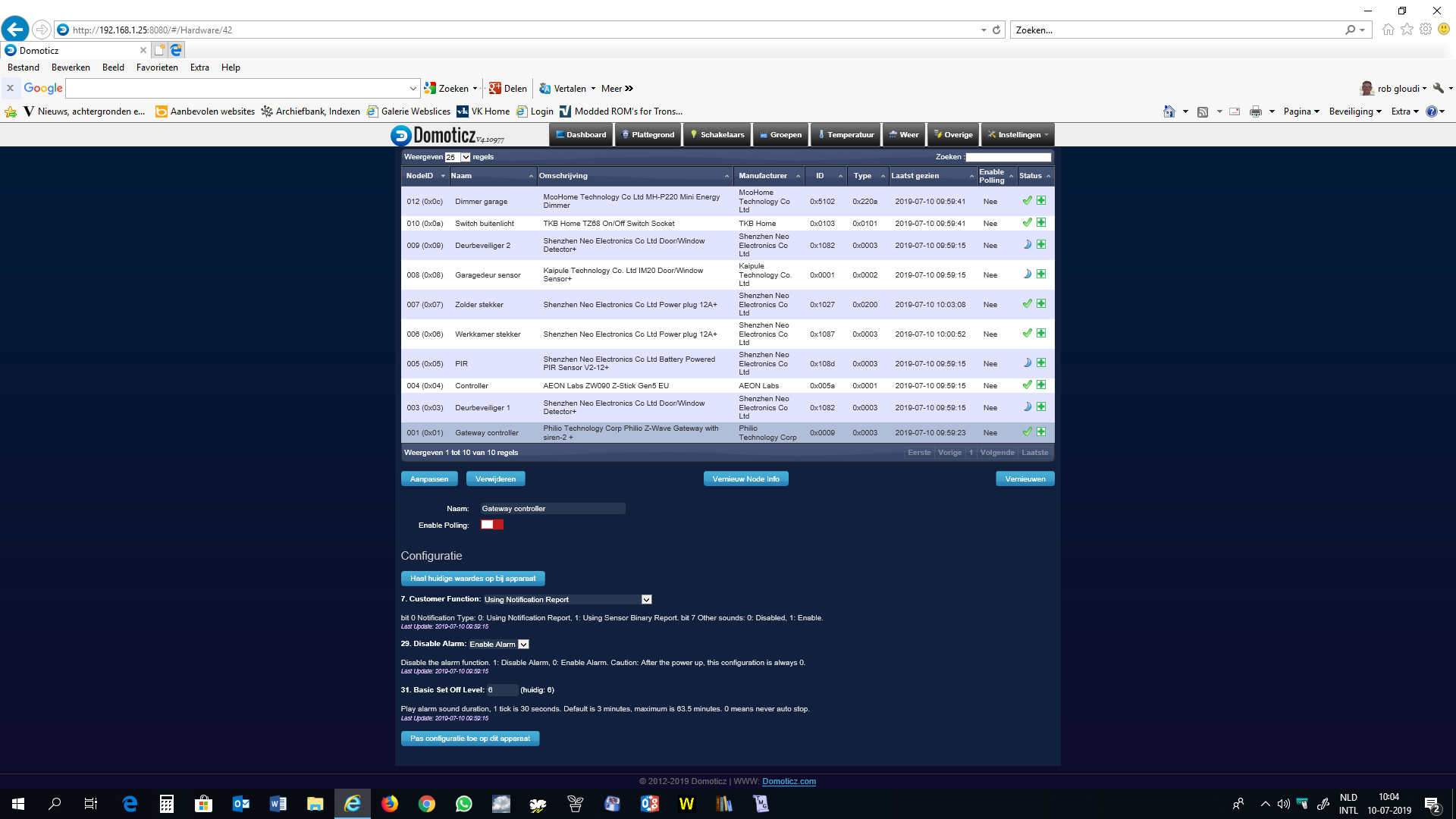Click Pas configuratie toe op dit apparaat
Screen dimensions: 1456x819
tap(469, 738)
